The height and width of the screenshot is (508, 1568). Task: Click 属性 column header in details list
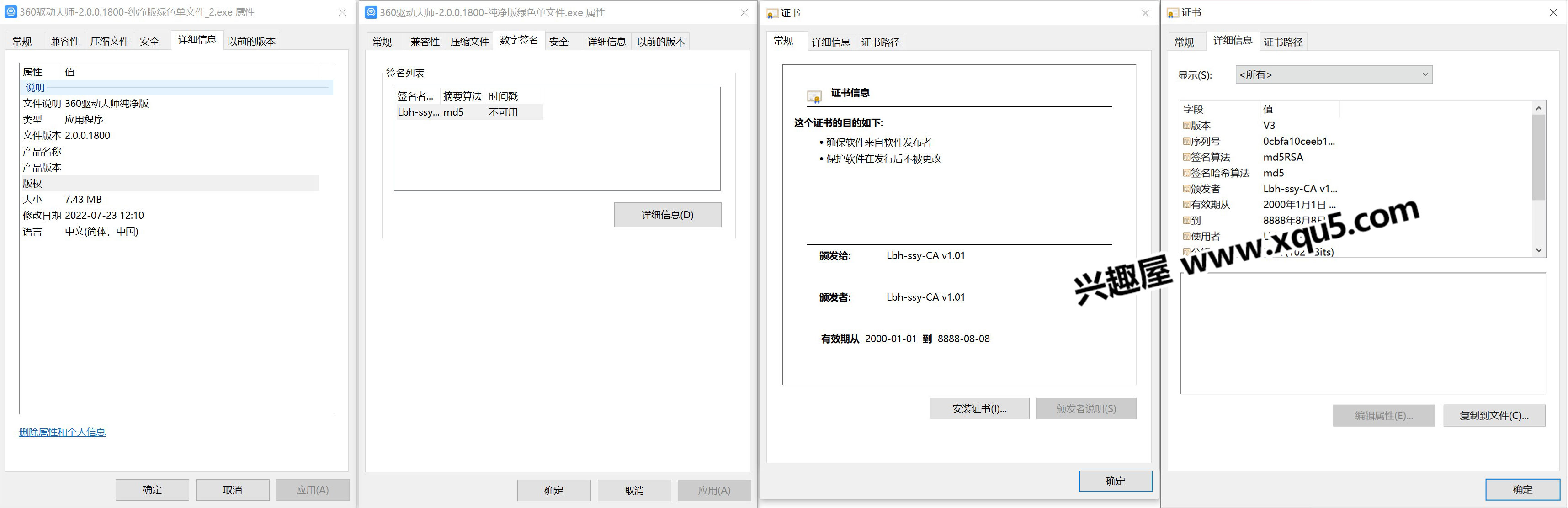41,72
